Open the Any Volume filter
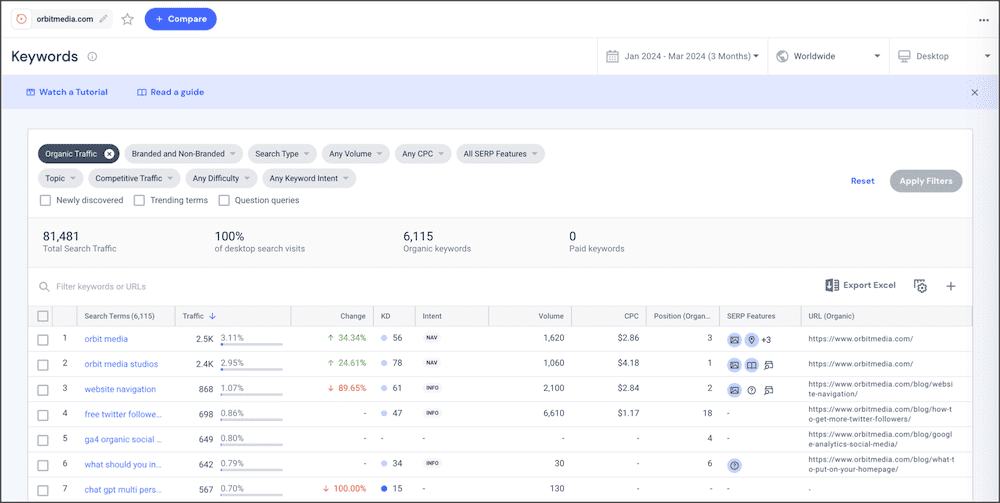Viewport: 1000px width, 503px height. [x=356, y=154]
